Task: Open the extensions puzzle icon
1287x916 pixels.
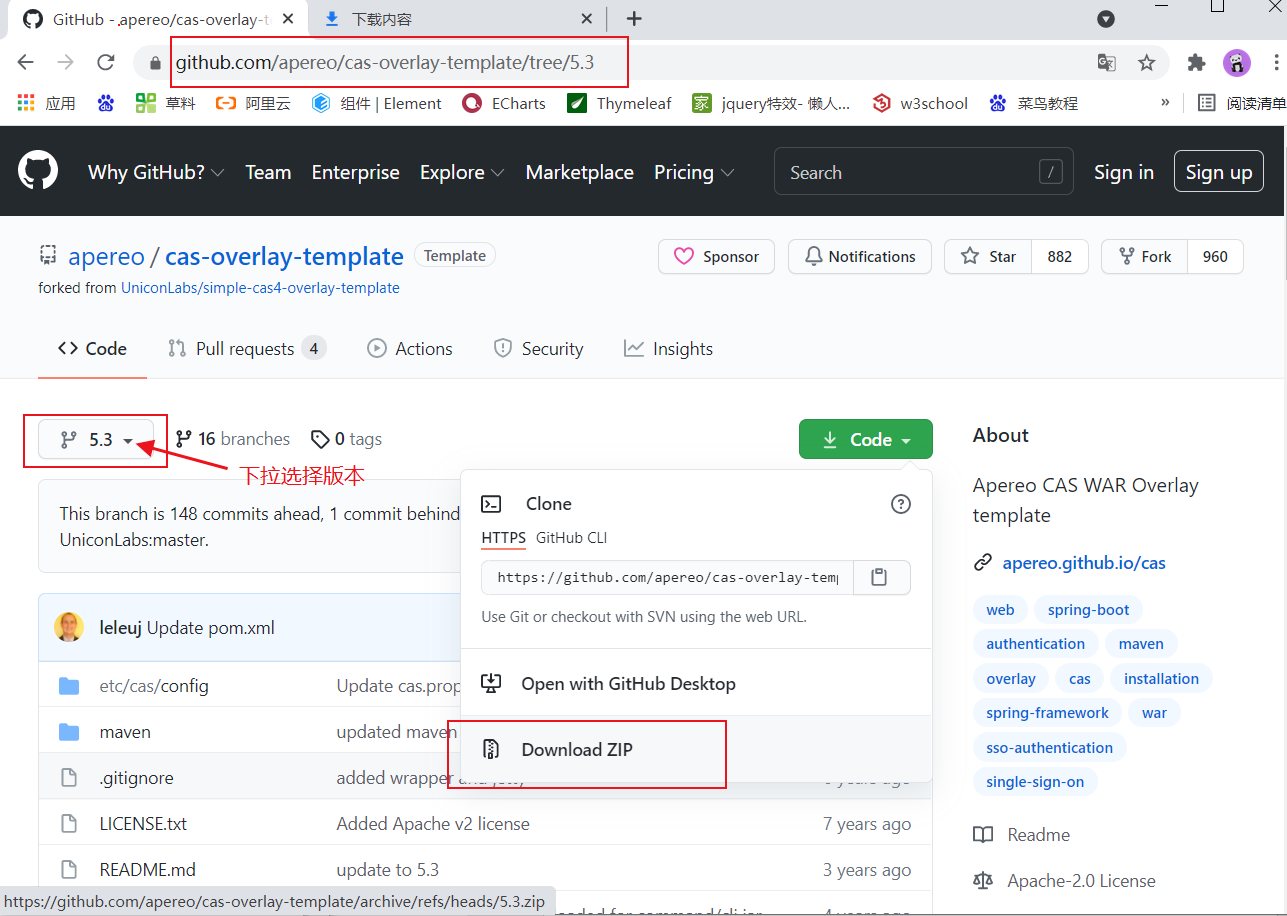Action: pos(1196,63)
